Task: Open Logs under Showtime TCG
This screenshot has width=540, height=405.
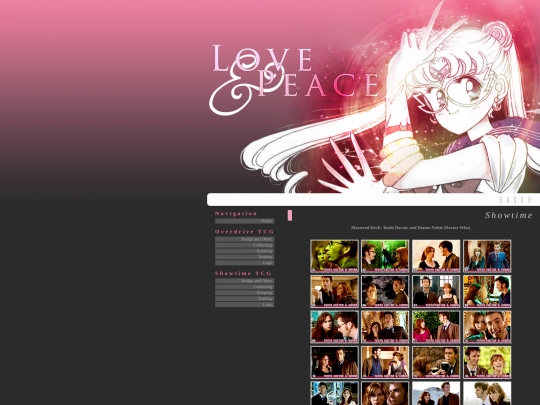Action: [245, 304]
